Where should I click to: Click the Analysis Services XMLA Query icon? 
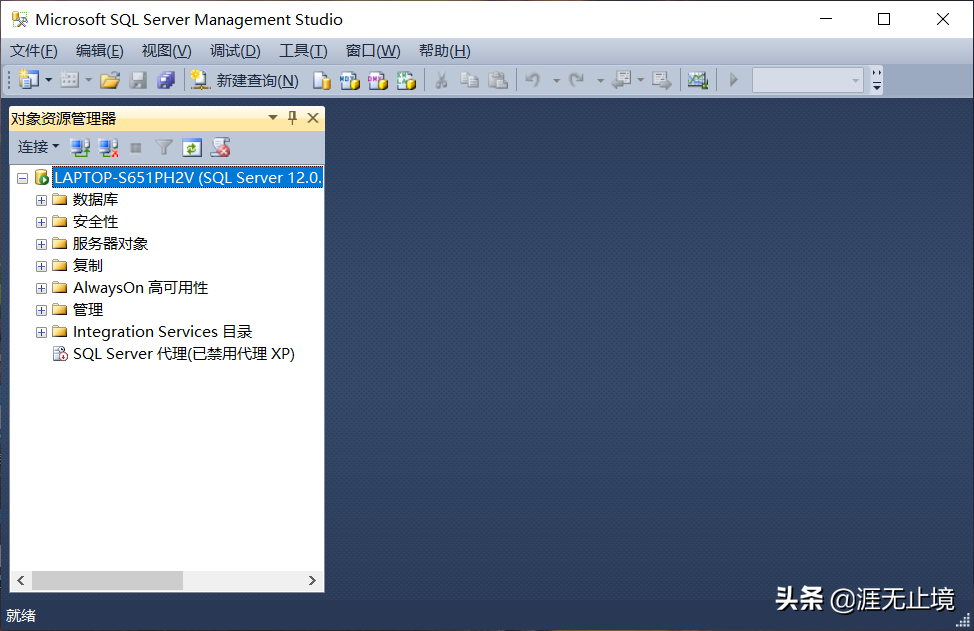click(x=406, y=80)
